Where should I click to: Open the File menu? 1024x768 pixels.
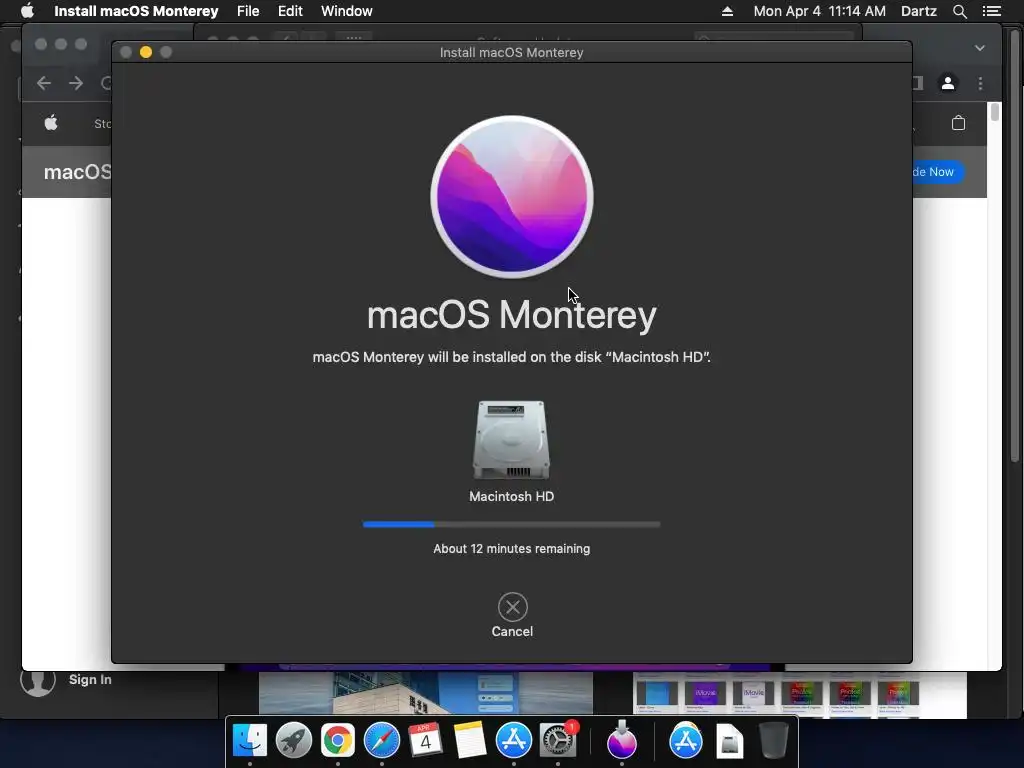(x=248, y=11)
